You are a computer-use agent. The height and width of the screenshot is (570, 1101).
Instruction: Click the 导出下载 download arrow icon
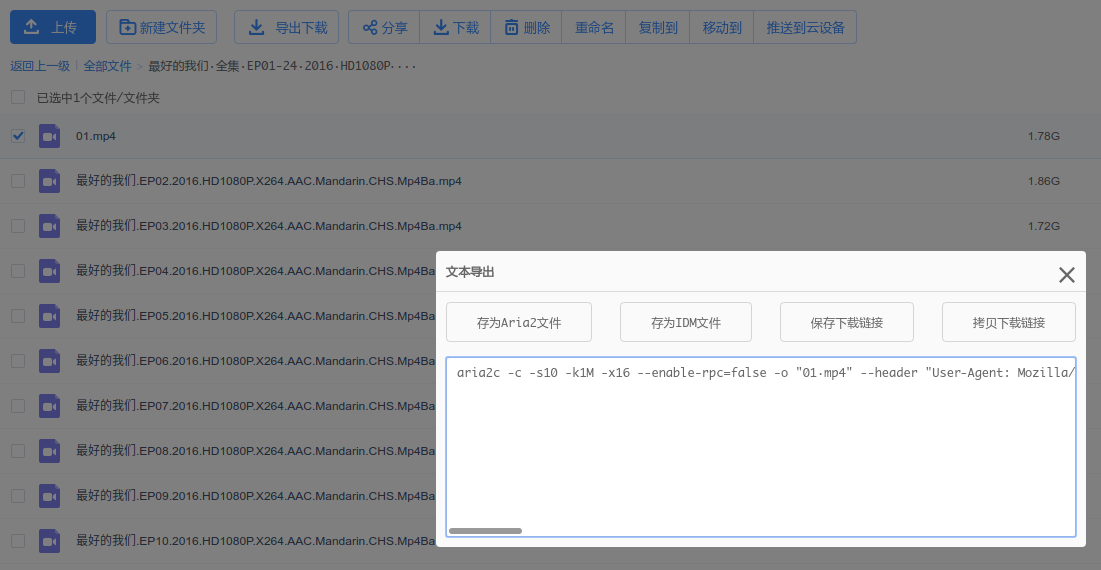tap(256, 27)
